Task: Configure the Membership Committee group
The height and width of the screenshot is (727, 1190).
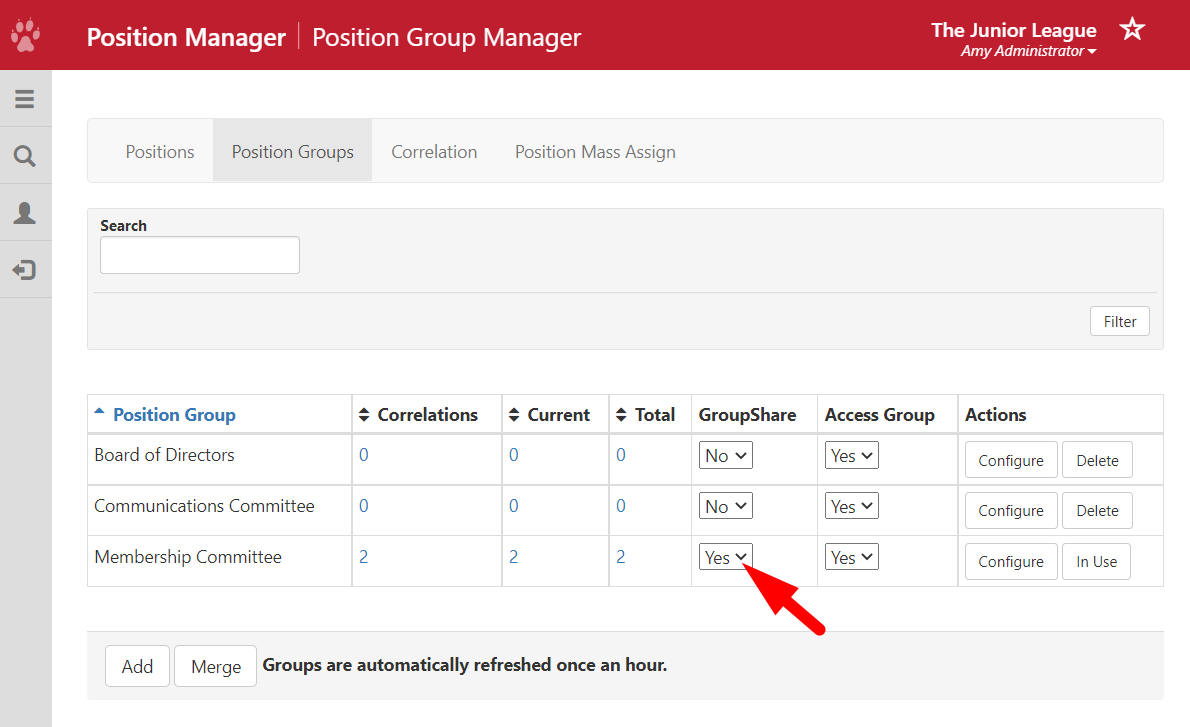Action: [1011, 562]
